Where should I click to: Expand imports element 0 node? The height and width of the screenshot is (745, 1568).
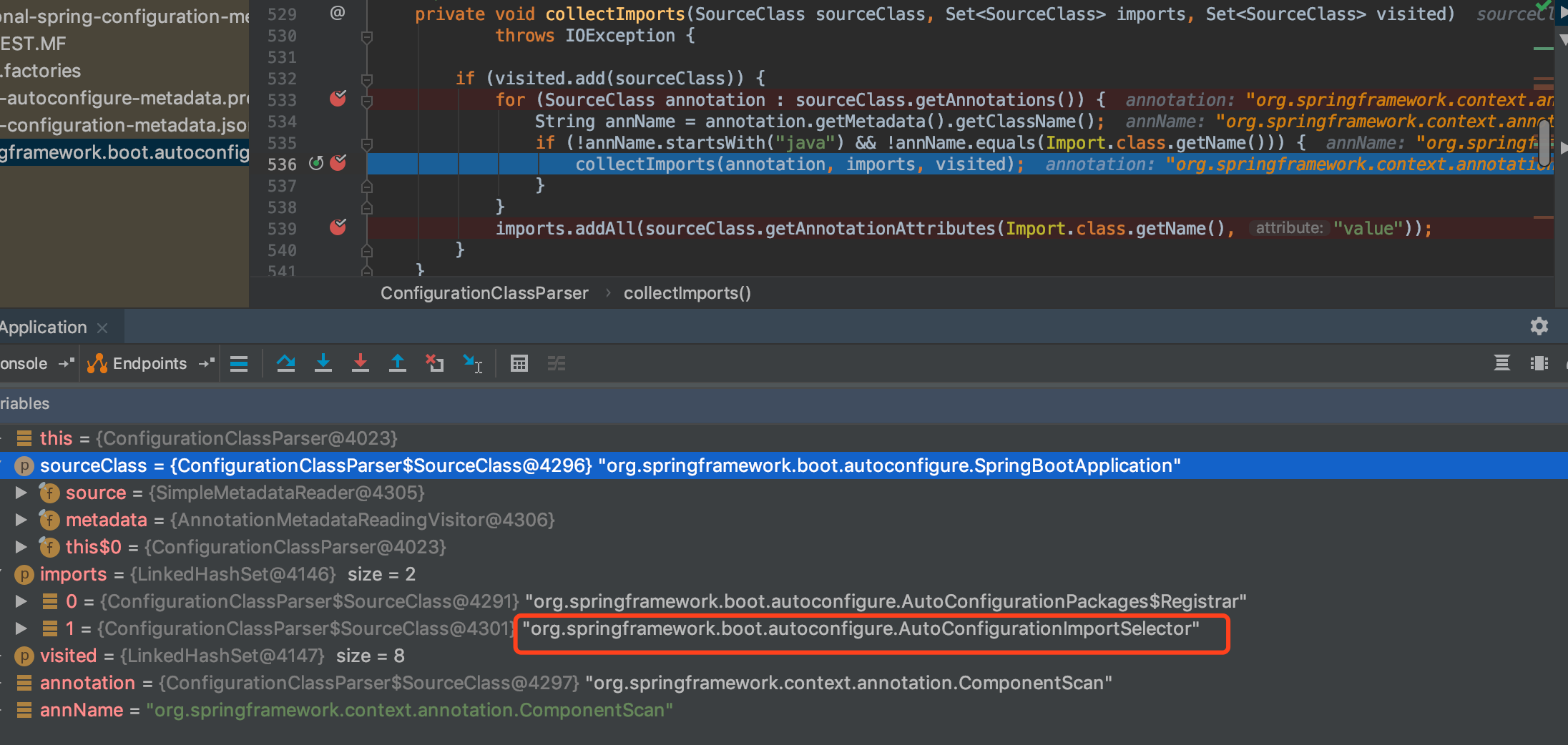[x=21, y=601]
